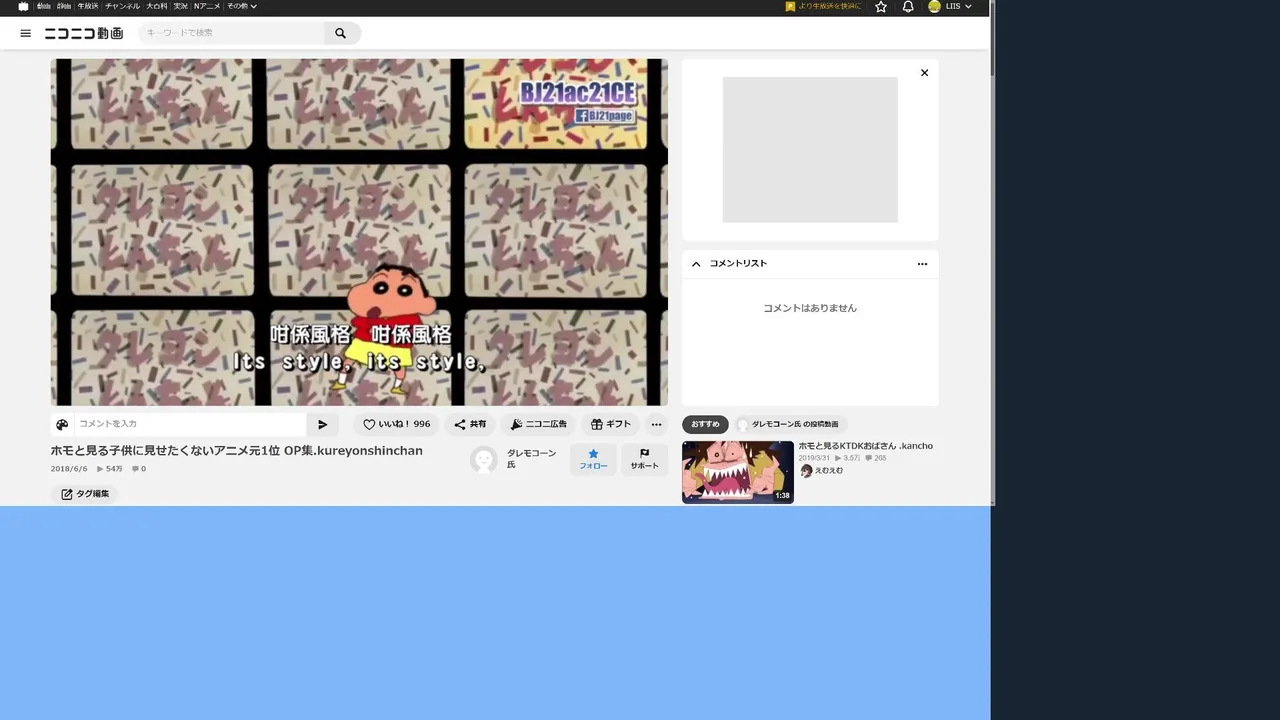Open the ホモと見るKTDKおばさん .kancho video title
1280x720 pixels.
coord(865,446)
